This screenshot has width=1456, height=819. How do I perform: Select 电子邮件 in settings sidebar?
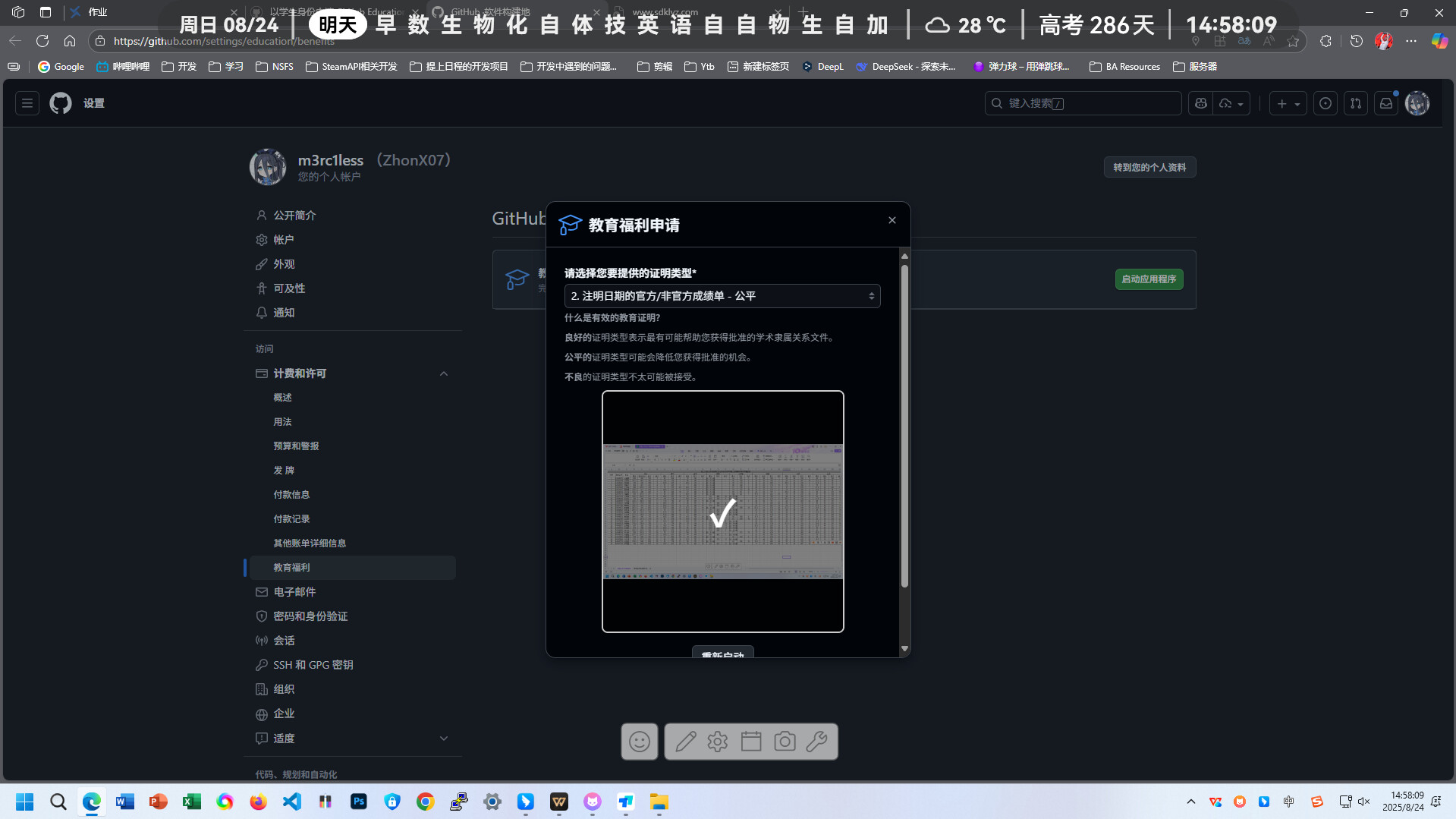coord(294,592)
